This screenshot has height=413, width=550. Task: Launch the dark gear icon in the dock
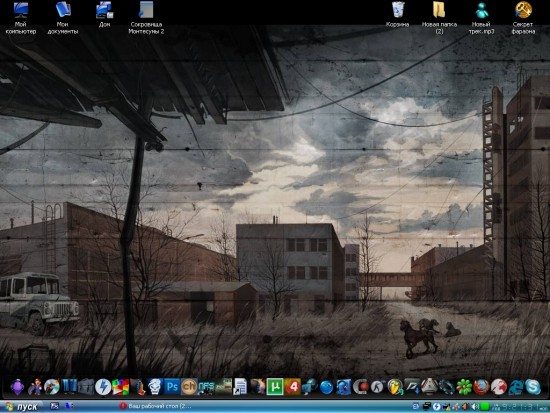point(447,387)
